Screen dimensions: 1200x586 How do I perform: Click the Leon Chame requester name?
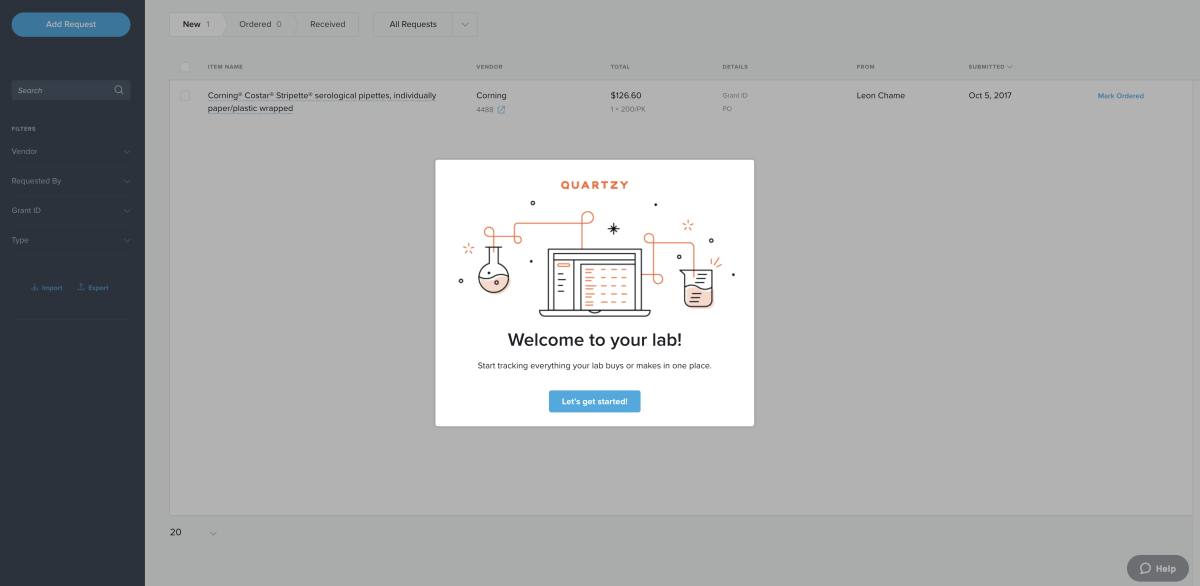point(880,96)
